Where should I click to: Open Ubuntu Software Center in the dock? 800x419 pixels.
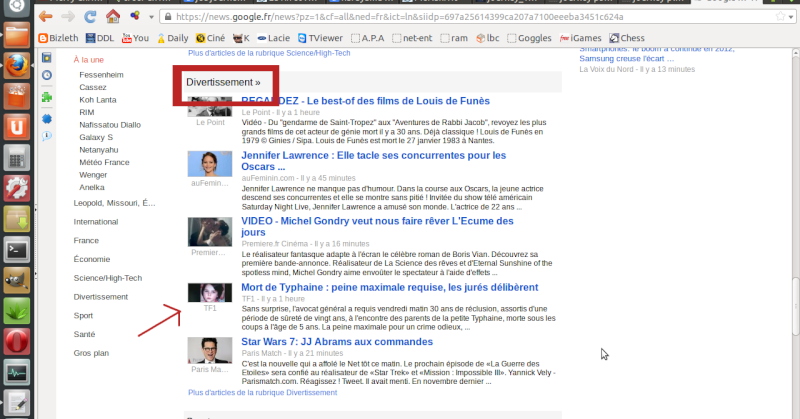click(17, 96)
